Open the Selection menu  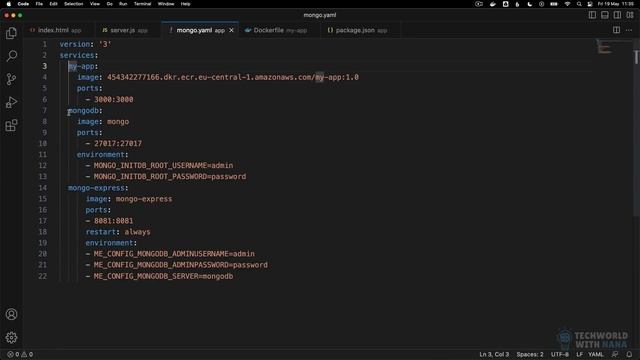tap(73, 4)
